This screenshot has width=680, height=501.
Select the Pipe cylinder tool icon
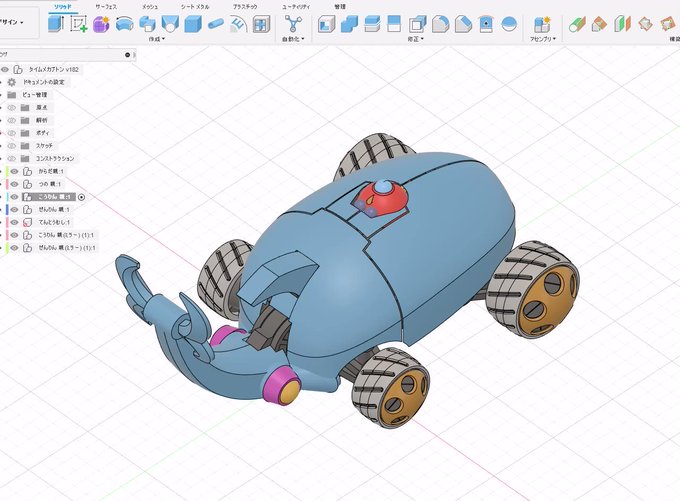point(216,23)
